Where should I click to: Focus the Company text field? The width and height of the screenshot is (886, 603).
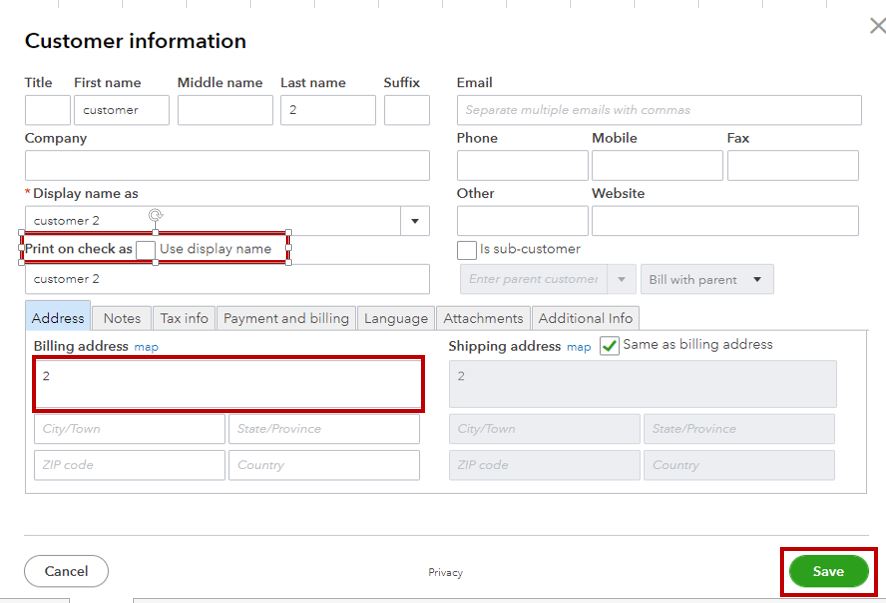tap(227, 165)
